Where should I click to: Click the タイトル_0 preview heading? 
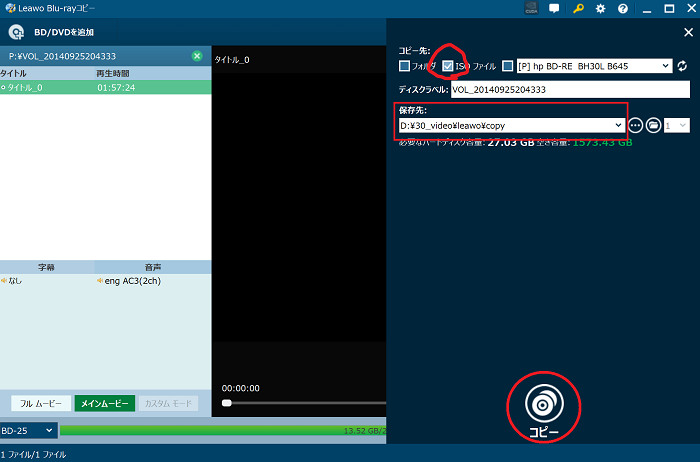[x=232, y=60]
